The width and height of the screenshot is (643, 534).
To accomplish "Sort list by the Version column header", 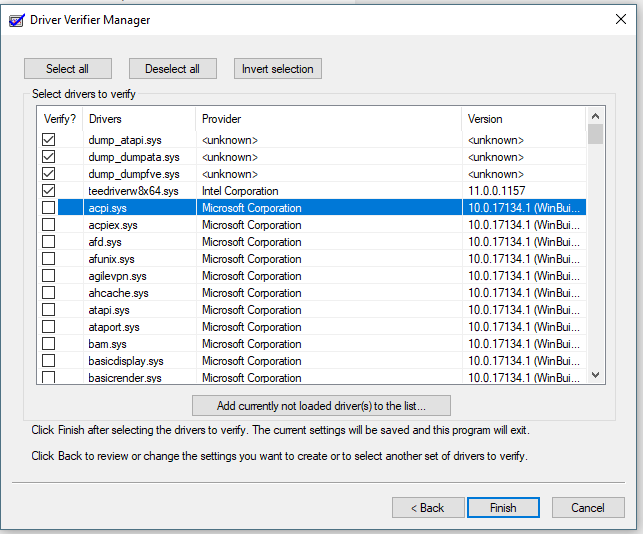I will tap(524, 119).
